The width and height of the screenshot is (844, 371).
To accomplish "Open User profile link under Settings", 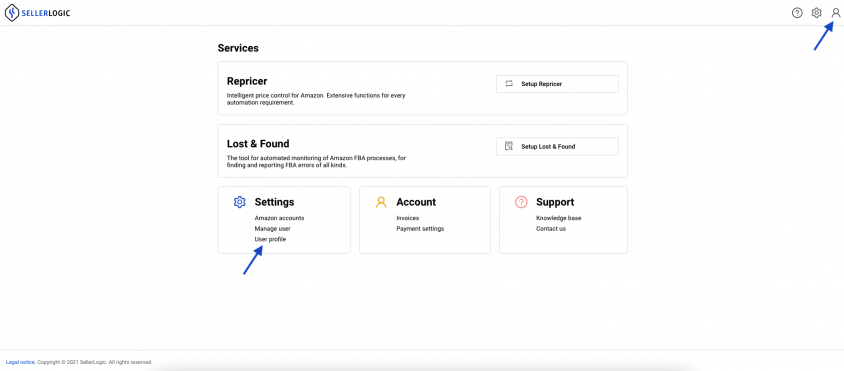I will pyautogui.click(x=270, y=239).
